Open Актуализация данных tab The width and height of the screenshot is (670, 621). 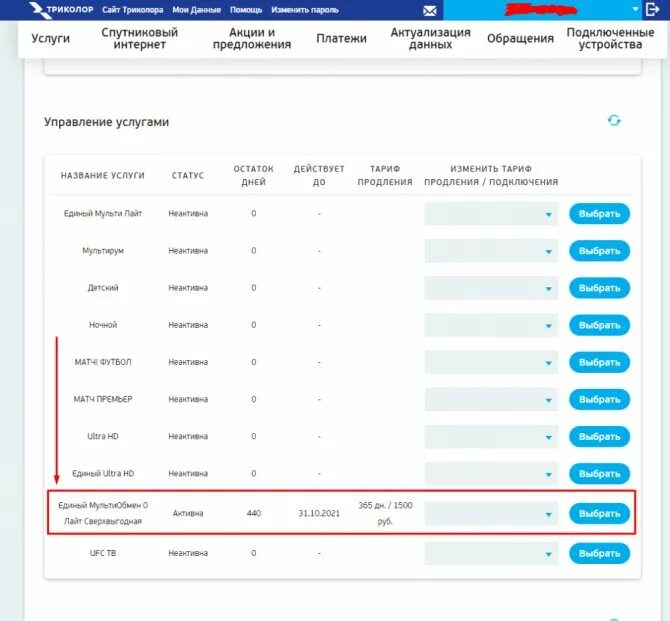coord(430,38)
